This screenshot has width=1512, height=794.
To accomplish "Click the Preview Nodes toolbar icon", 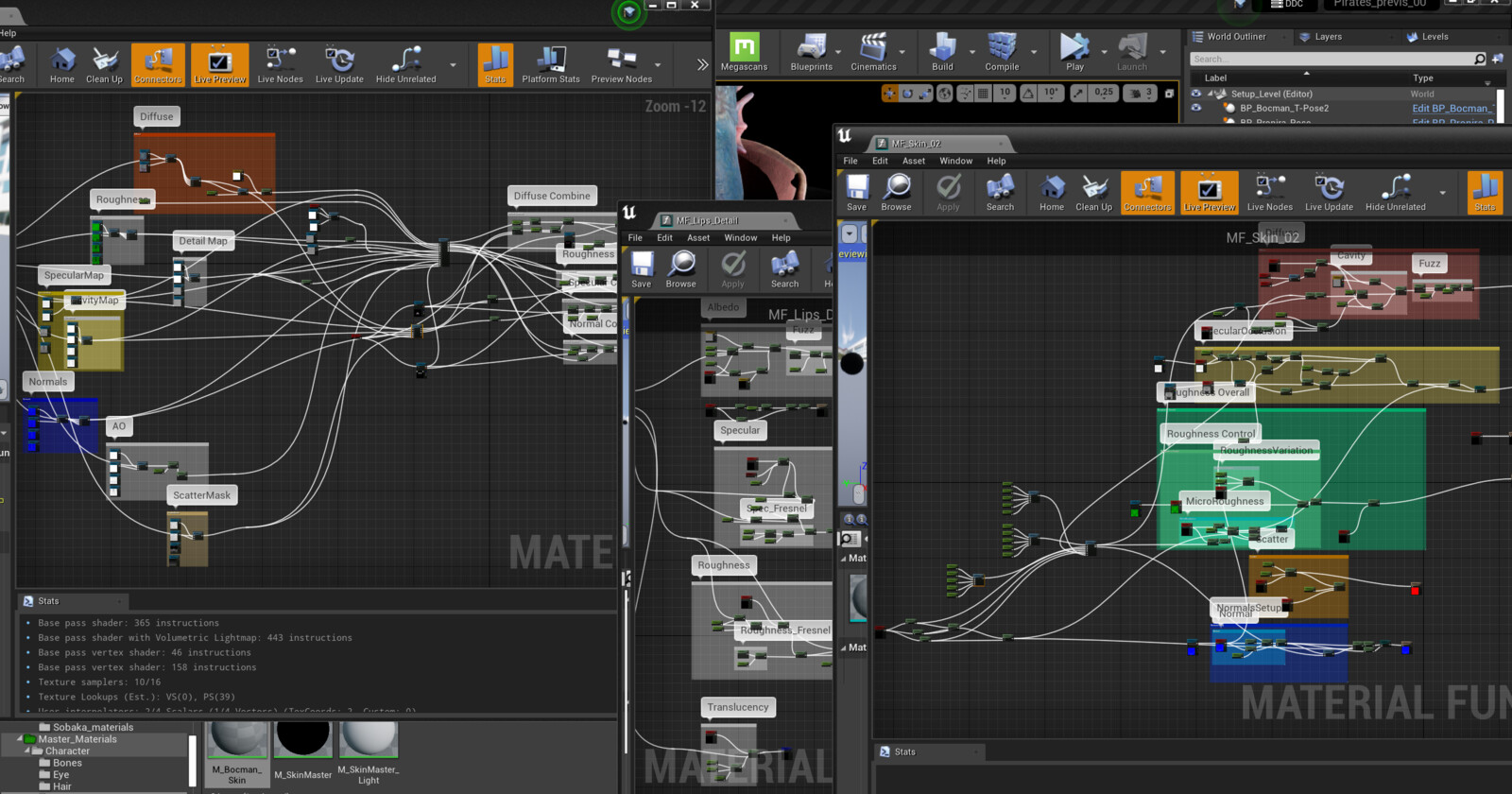I will [x=621, y=64].
